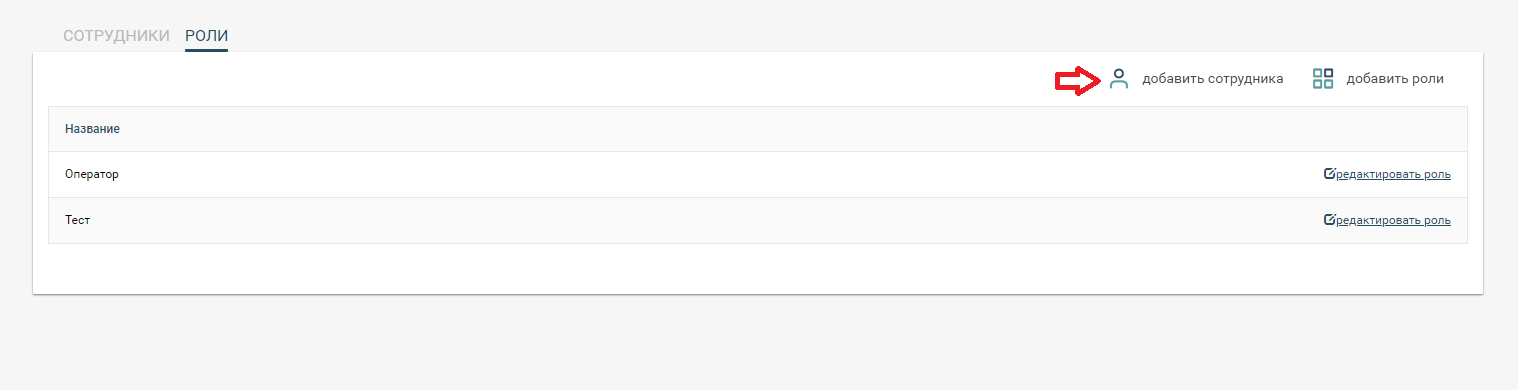Click the person icon for adding employee
Viewport: 1518px width, 390px height.
click(1119, 79)
